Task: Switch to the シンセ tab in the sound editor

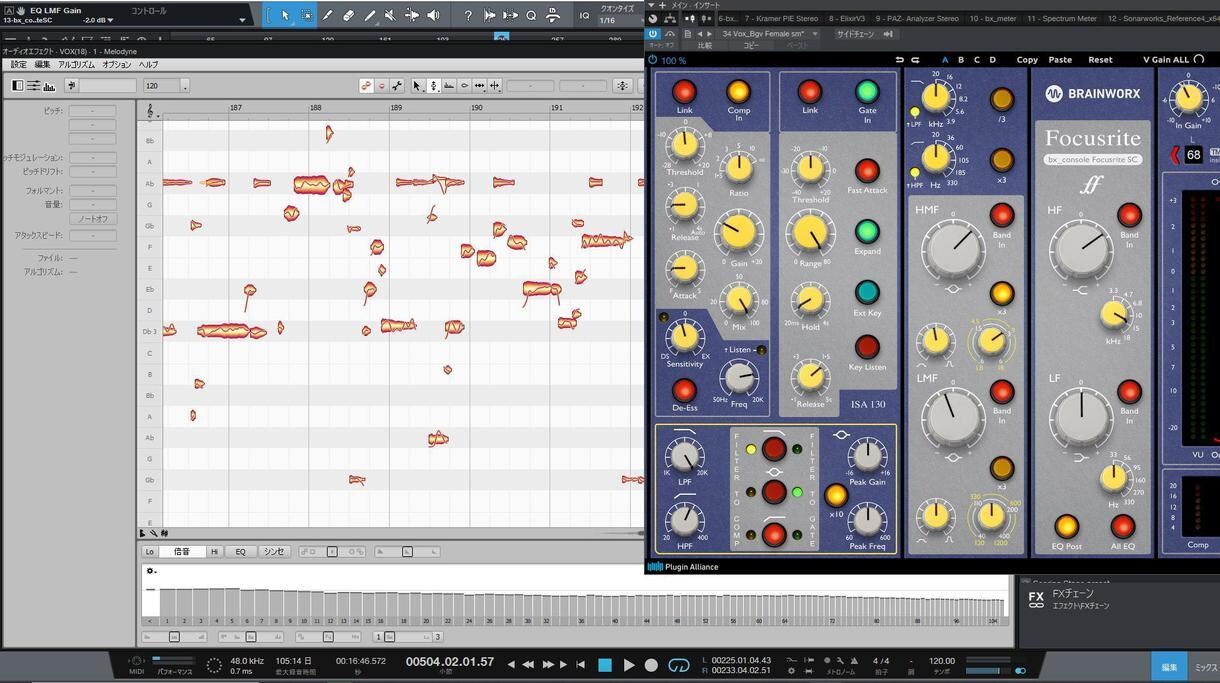Action: click(x=274, y=552)
